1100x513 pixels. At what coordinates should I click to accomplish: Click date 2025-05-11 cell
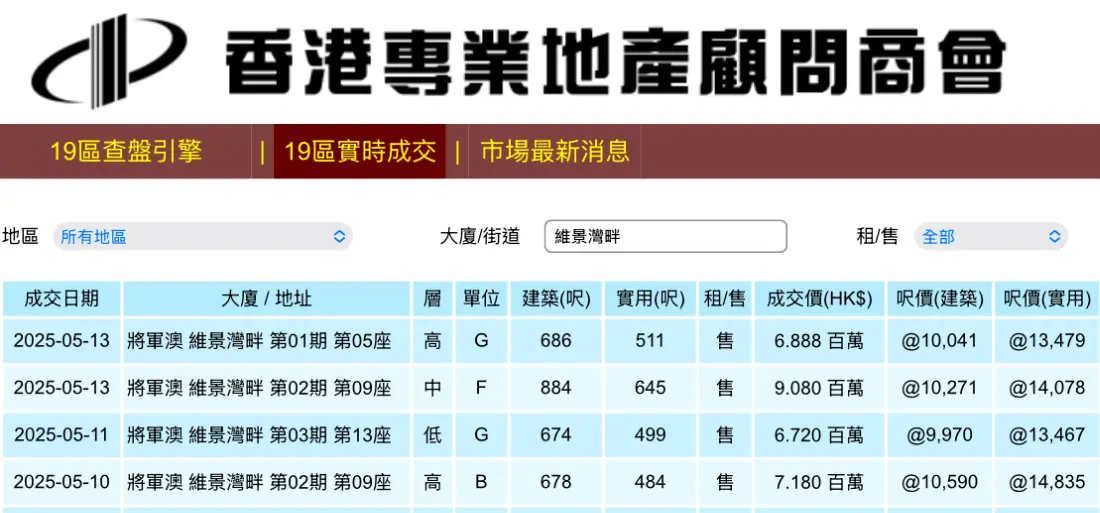coord(62,435)
